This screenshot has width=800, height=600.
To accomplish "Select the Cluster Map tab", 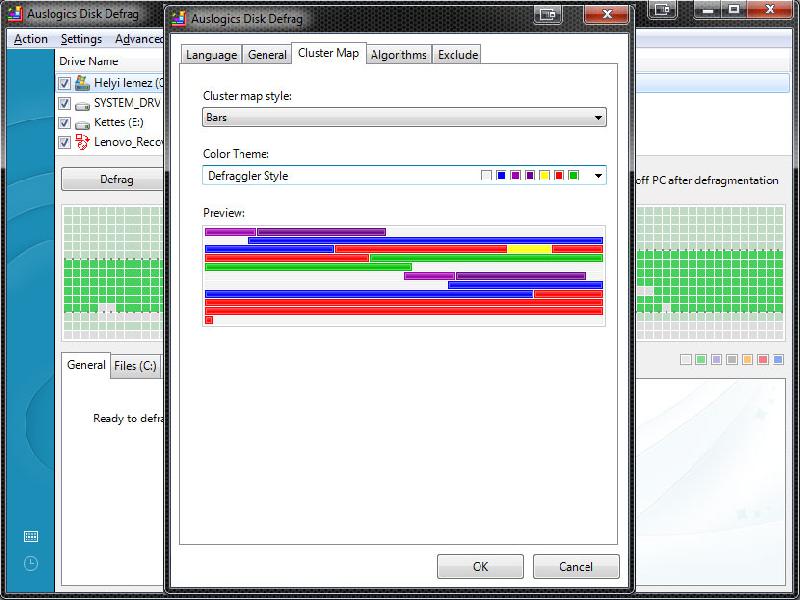I will [x=329, y=53].
